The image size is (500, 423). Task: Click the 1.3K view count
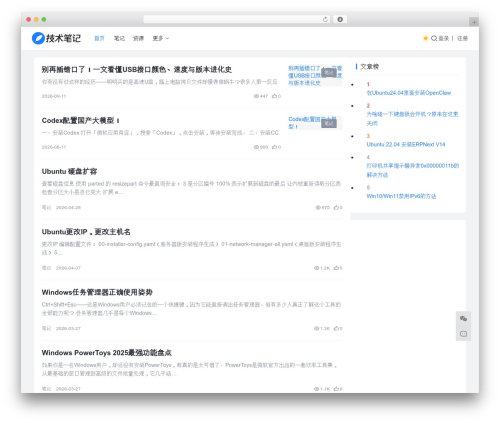pos(325,328)
